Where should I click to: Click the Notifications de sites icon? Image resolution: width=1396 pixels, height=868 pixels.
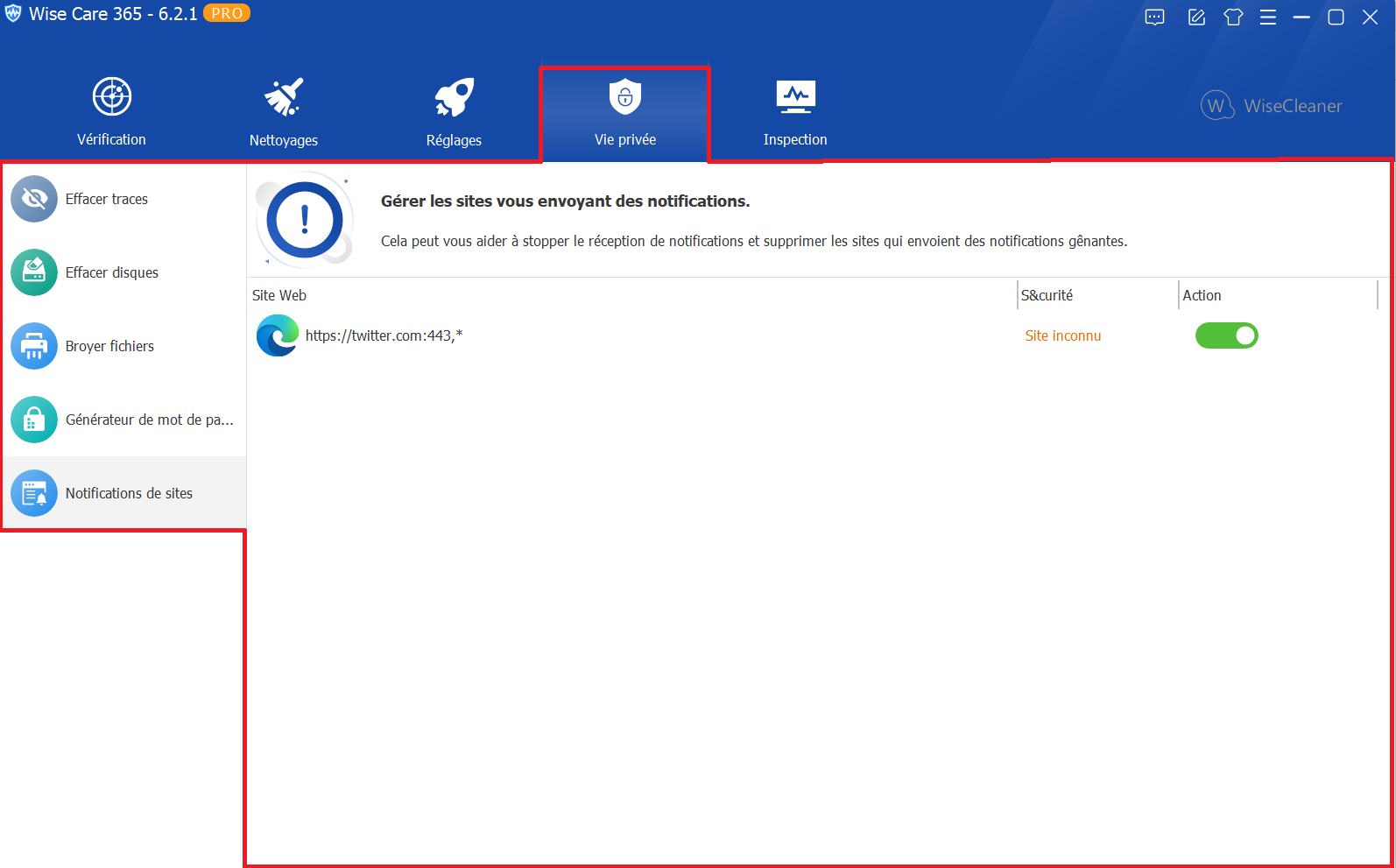(34, 493)
